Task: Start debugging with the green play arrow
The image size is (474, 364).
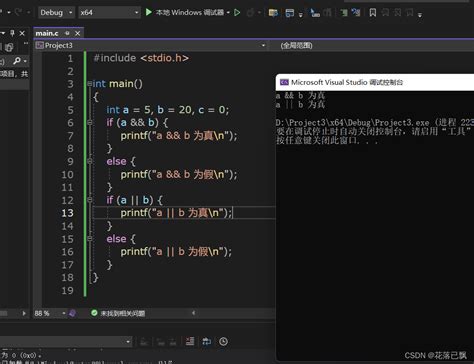Action: [x=149, y=13]
